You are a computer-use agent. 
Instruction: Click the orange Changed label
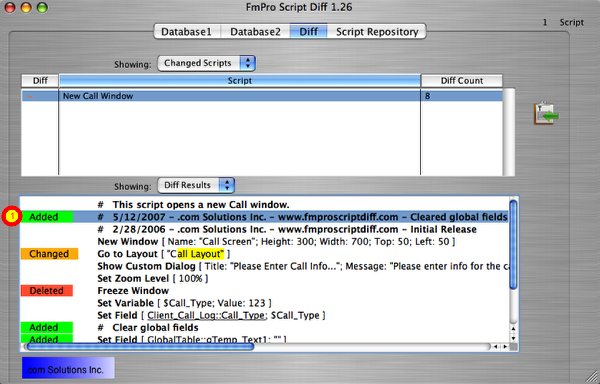pyautogui.click(x=49, y=254)
